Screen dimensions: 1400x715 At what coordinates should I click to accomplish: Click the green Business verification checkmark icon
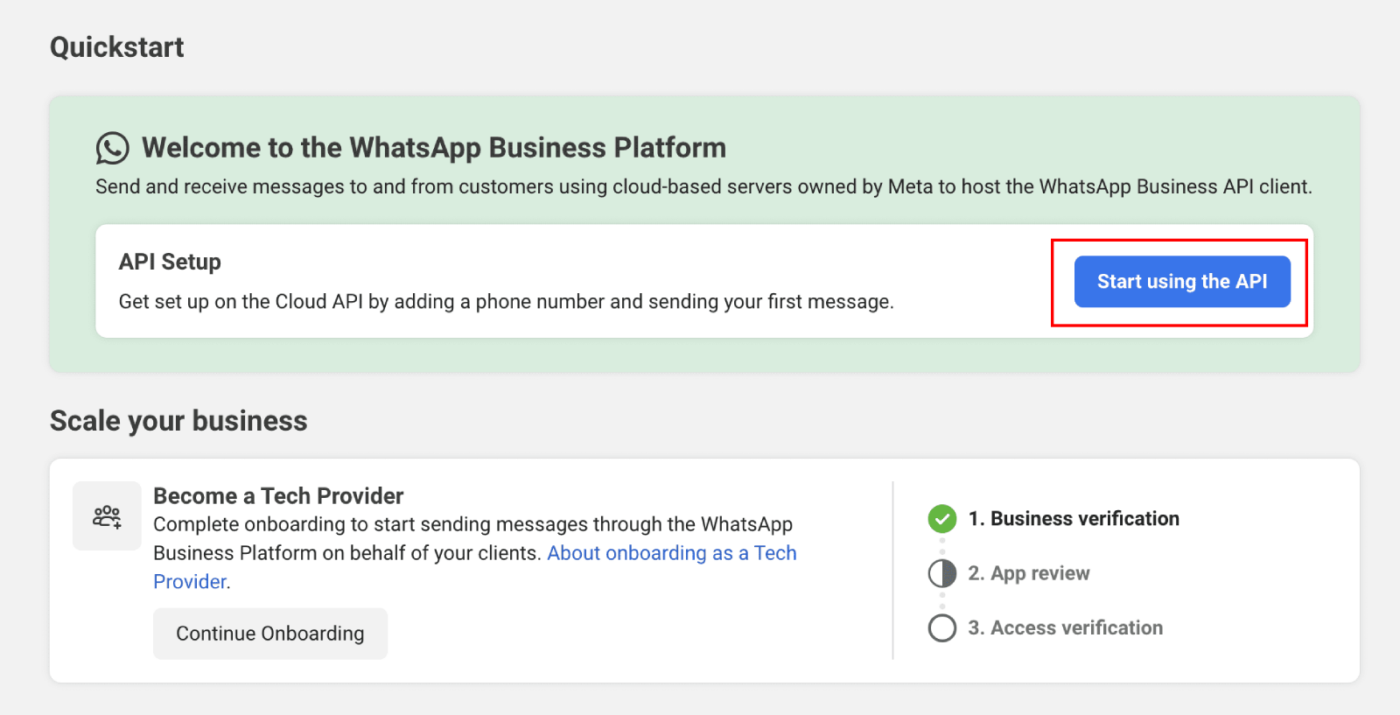(942, 519)
